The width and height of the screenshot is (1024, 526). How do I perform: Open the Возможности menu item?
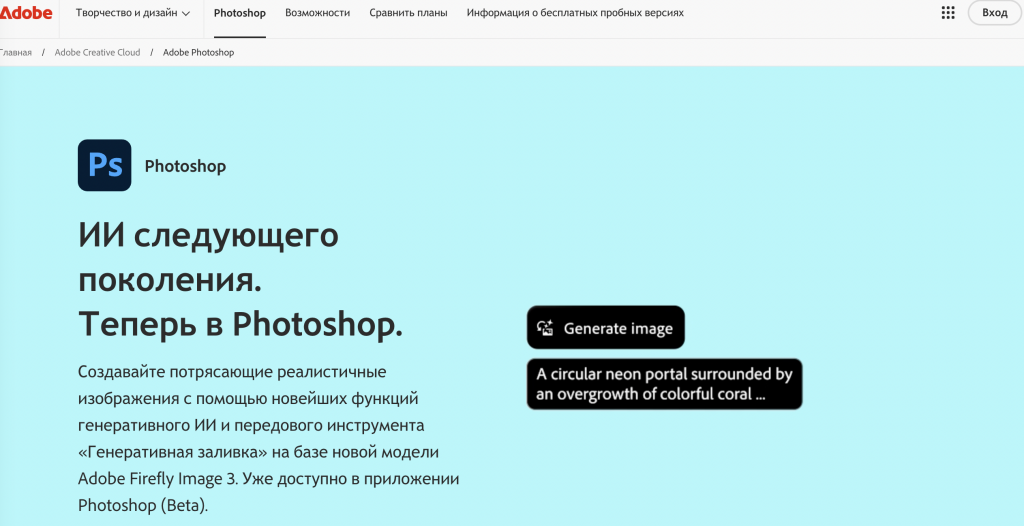(317, 13)
